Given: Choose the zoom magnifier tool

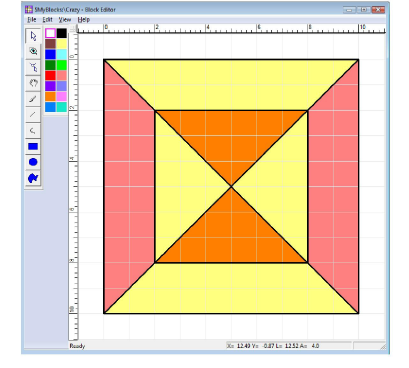Looking at the screenshot, I should pos(33,51).
